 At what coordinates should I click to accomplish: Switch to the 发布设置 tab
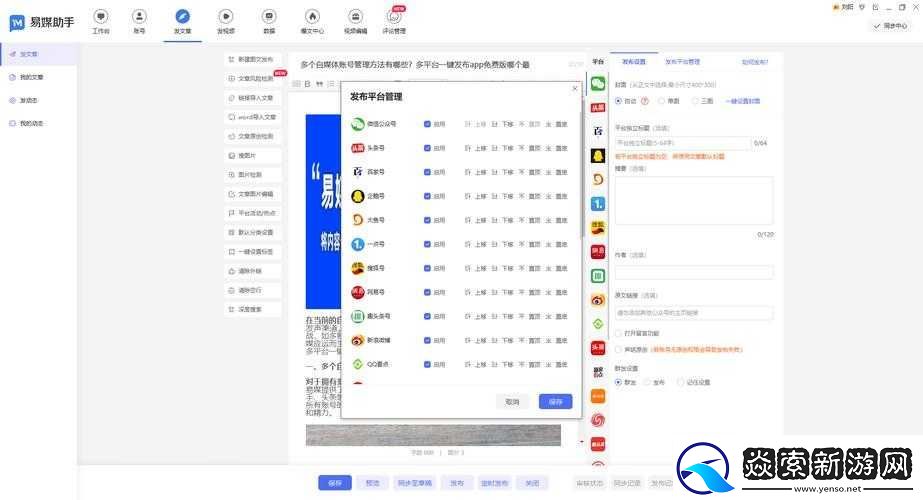coord(634,62)
